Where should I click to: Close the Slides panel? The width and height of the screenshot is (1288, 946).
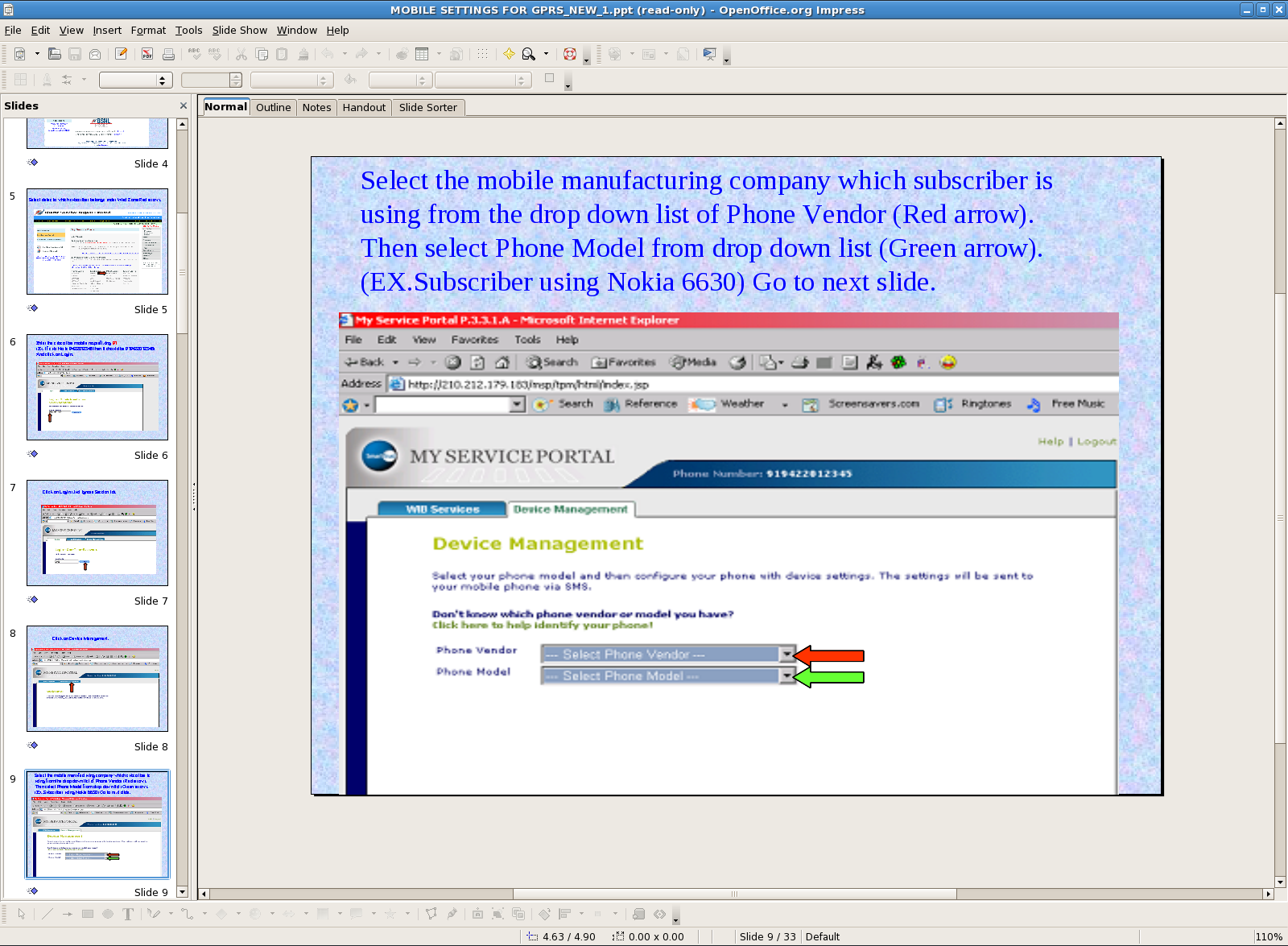184,105
